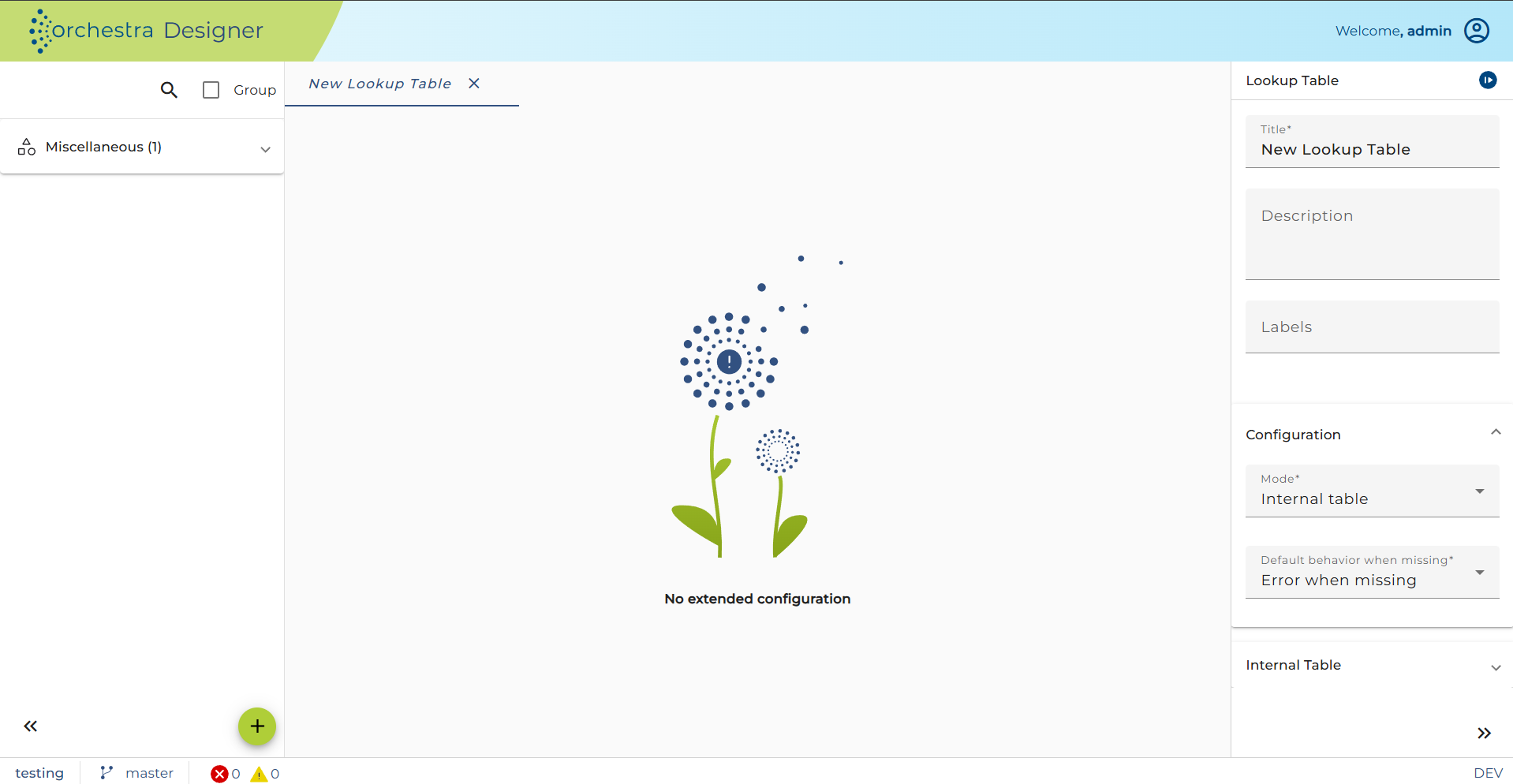Click the orchestra Designer logo
Screen dimensions: 1513x784
pos(146,31)
